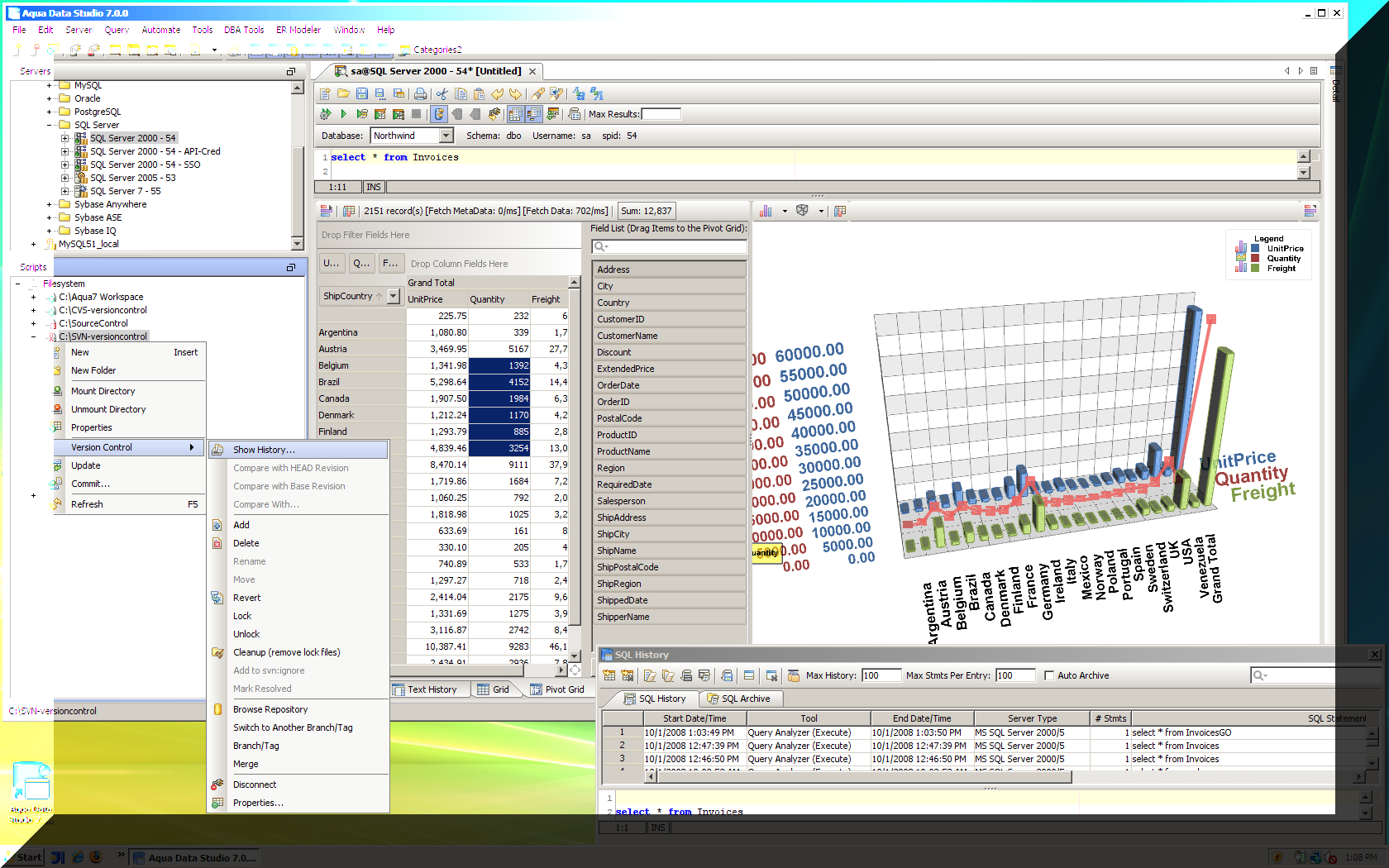The width and height of the screenshot is (1389, 868).
Task: Click the green Execute play icon
Action: pos(343,114)
